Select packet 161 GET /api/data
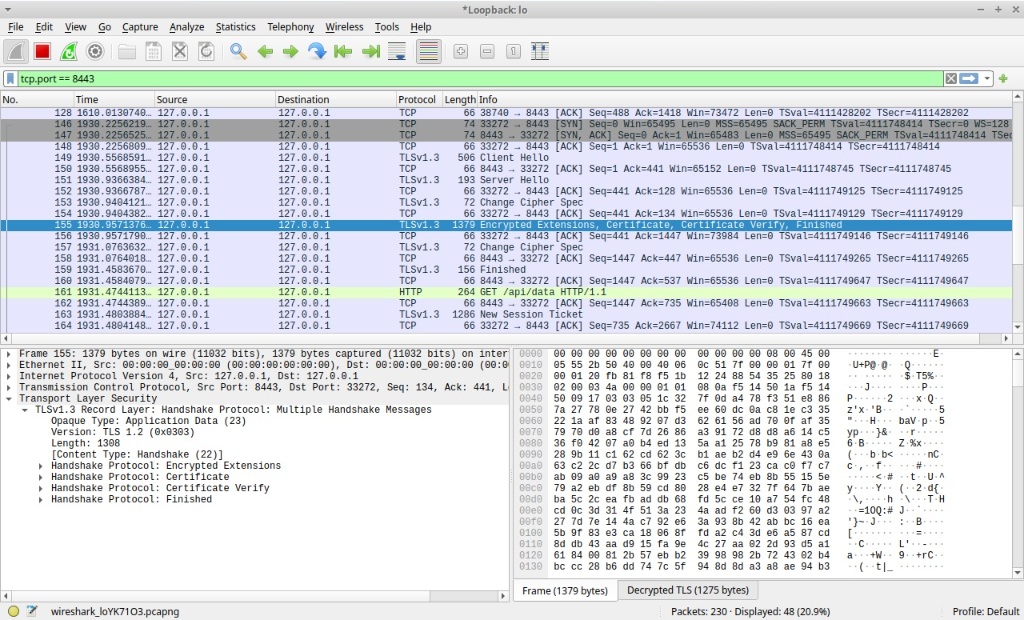Screen dimensions: 1024x620 pos(506,292)
